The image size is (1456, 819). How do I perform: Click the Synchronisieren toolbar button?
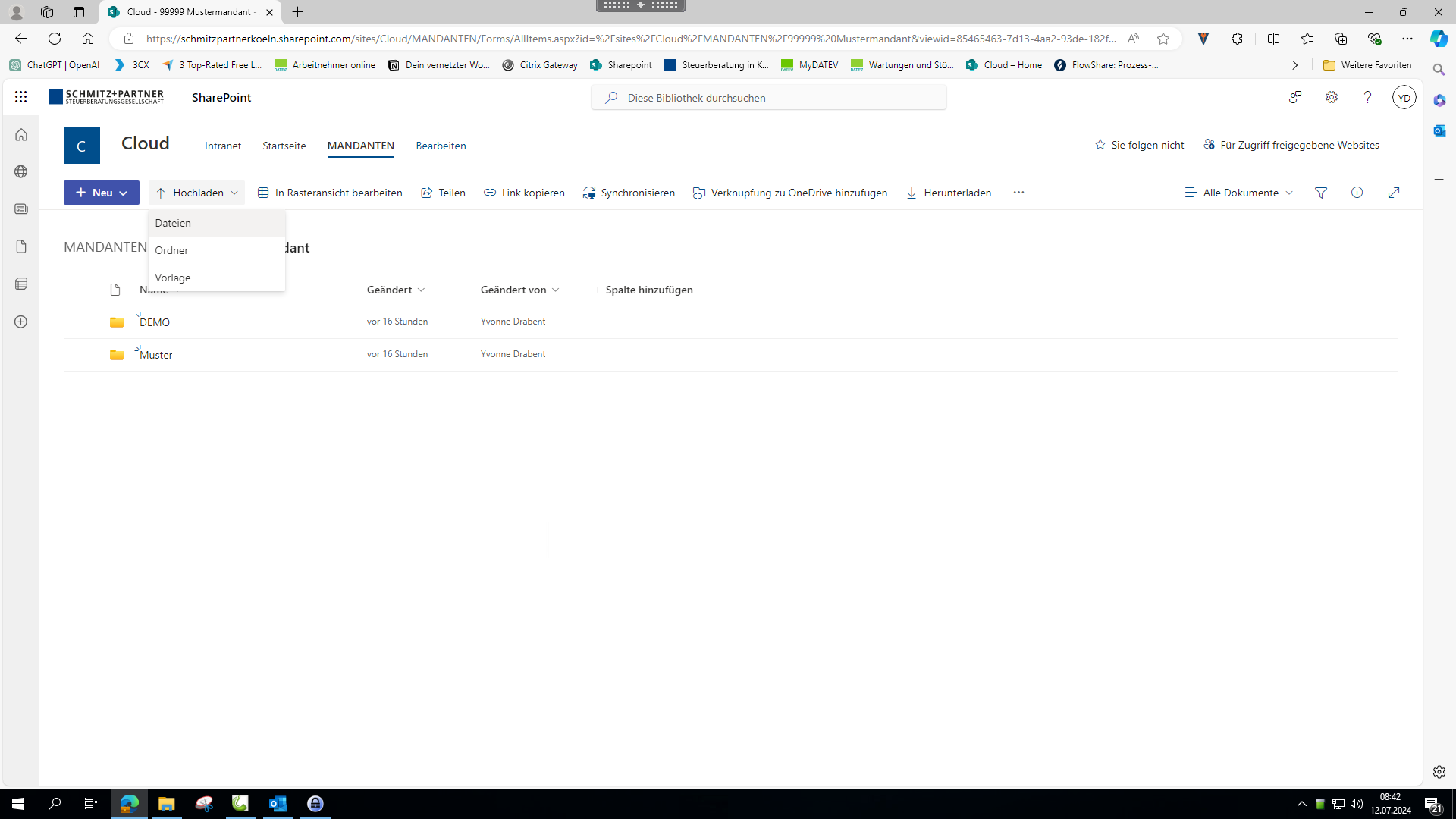(x=629, y=193)
